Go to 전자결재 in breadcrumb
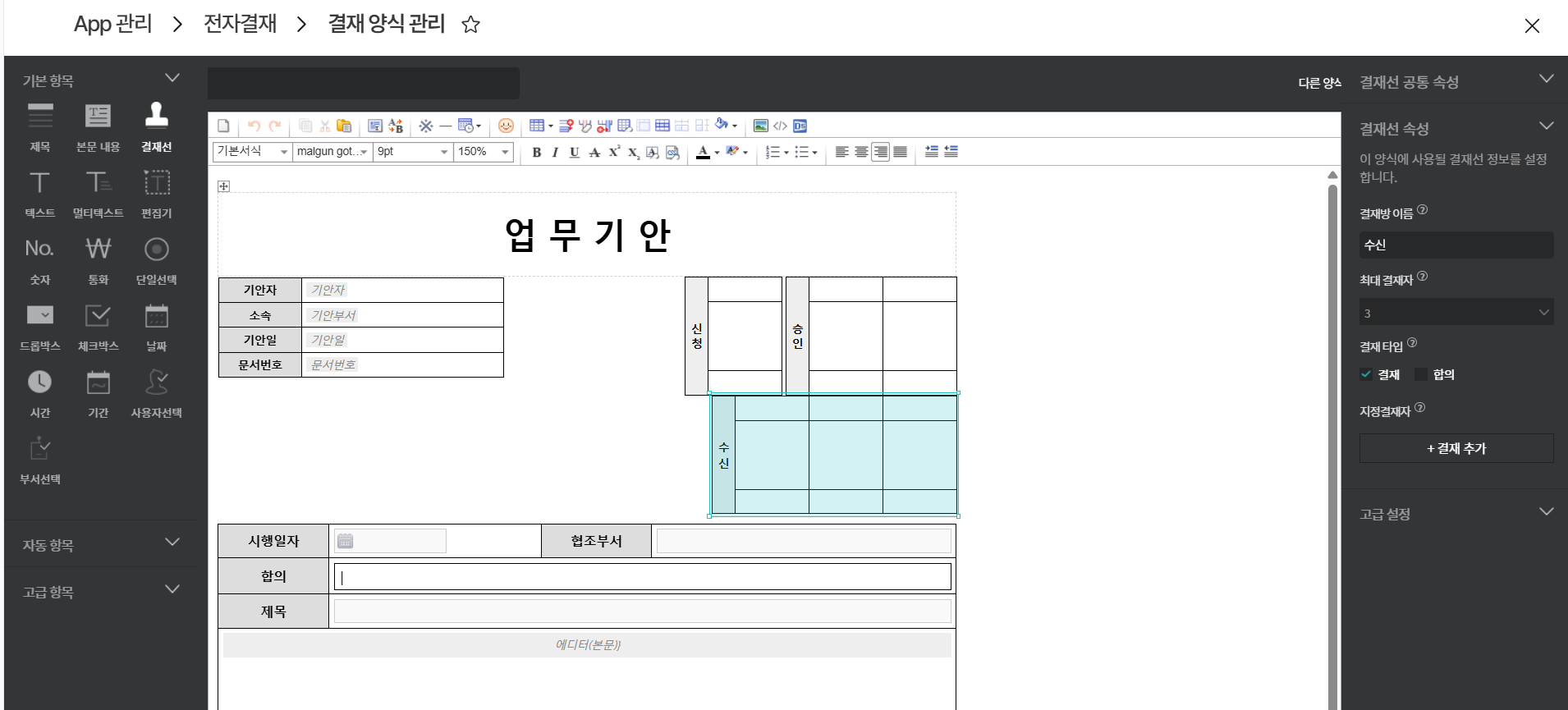1568x710 pixels. coord(240,24)
